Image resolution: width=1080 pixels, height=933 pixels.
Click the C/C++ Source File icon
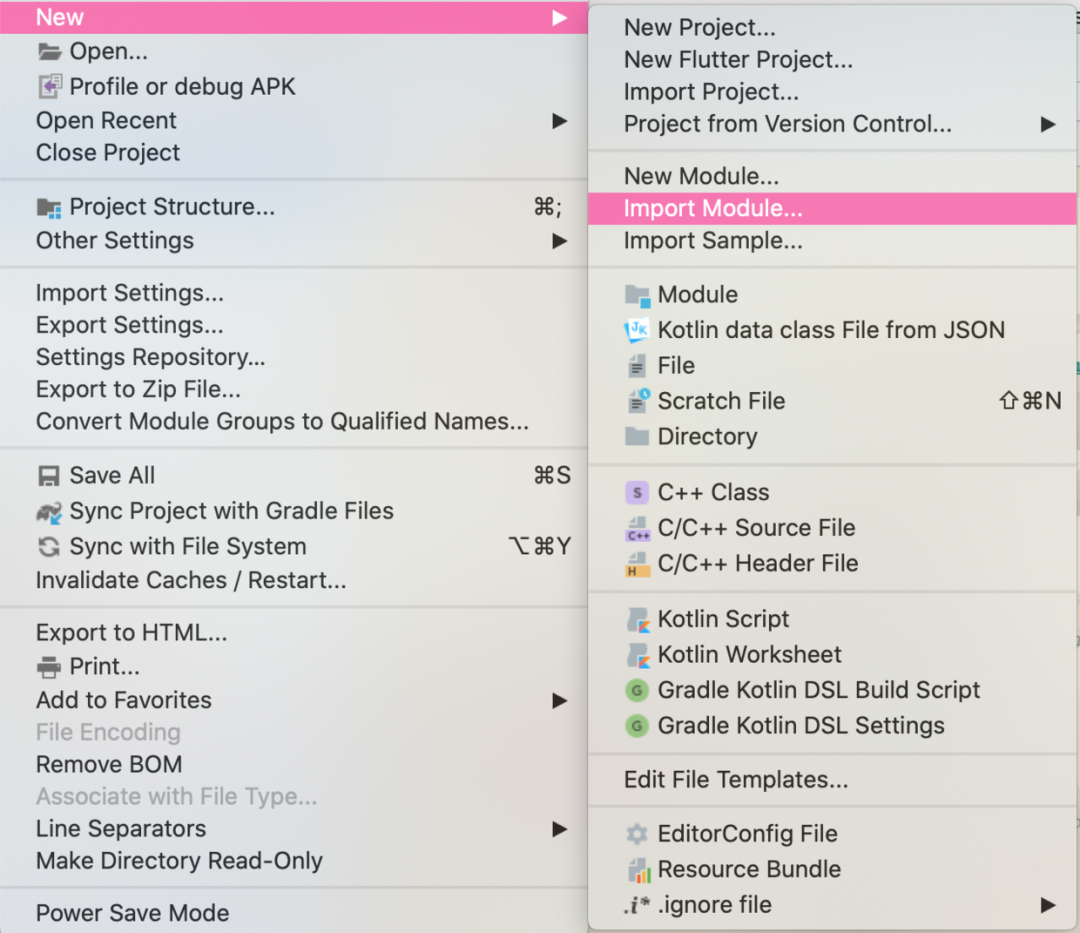pyautogui.click(x=638, y=529)
